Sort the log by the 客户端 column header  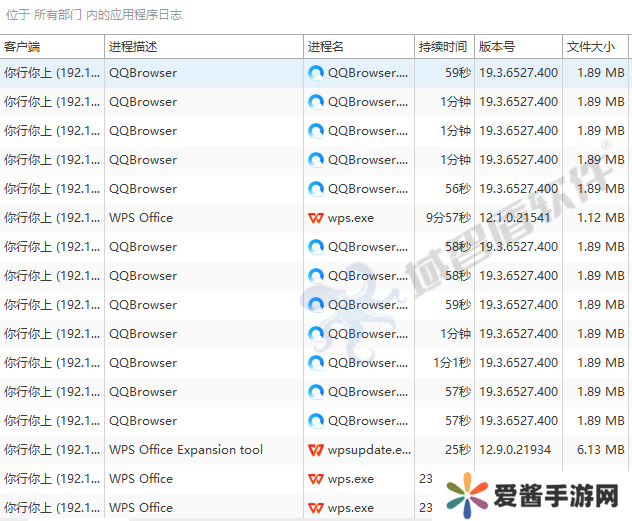click(x=52, y=47)
